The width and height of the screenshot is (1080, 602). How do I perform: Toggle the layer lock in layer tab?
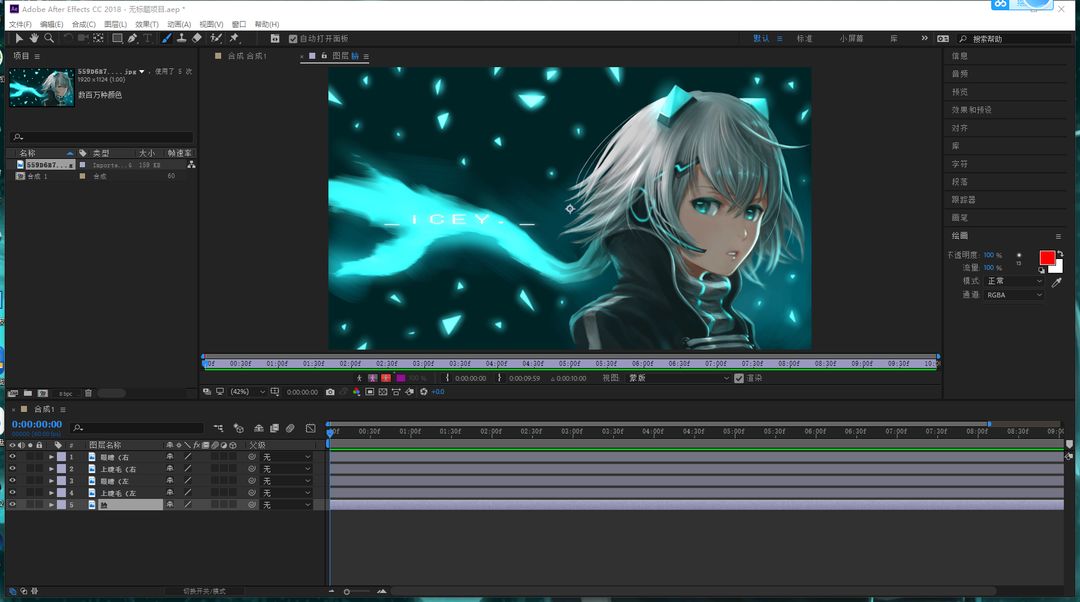click(x=324, y=56)
